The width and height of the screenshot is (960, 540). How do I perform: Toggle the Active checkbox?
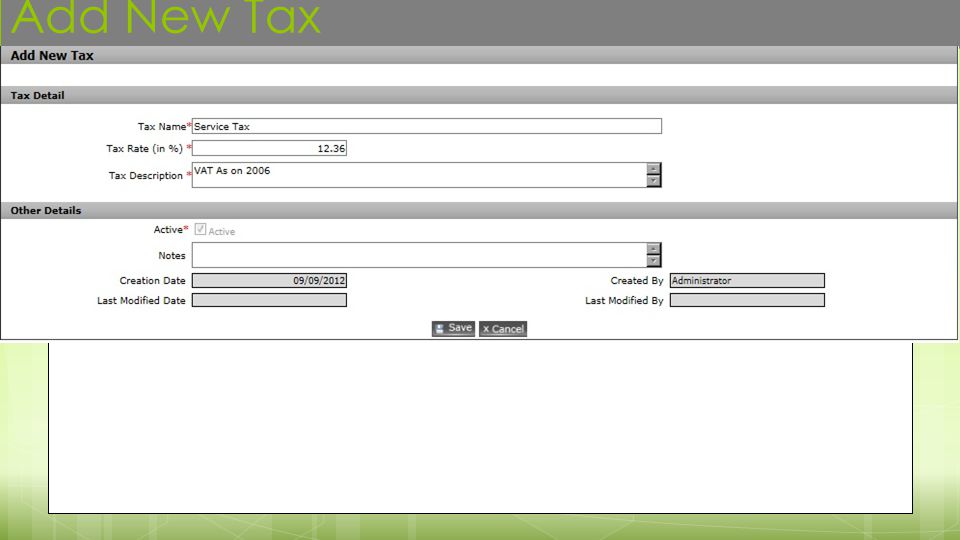coord(200,229)
